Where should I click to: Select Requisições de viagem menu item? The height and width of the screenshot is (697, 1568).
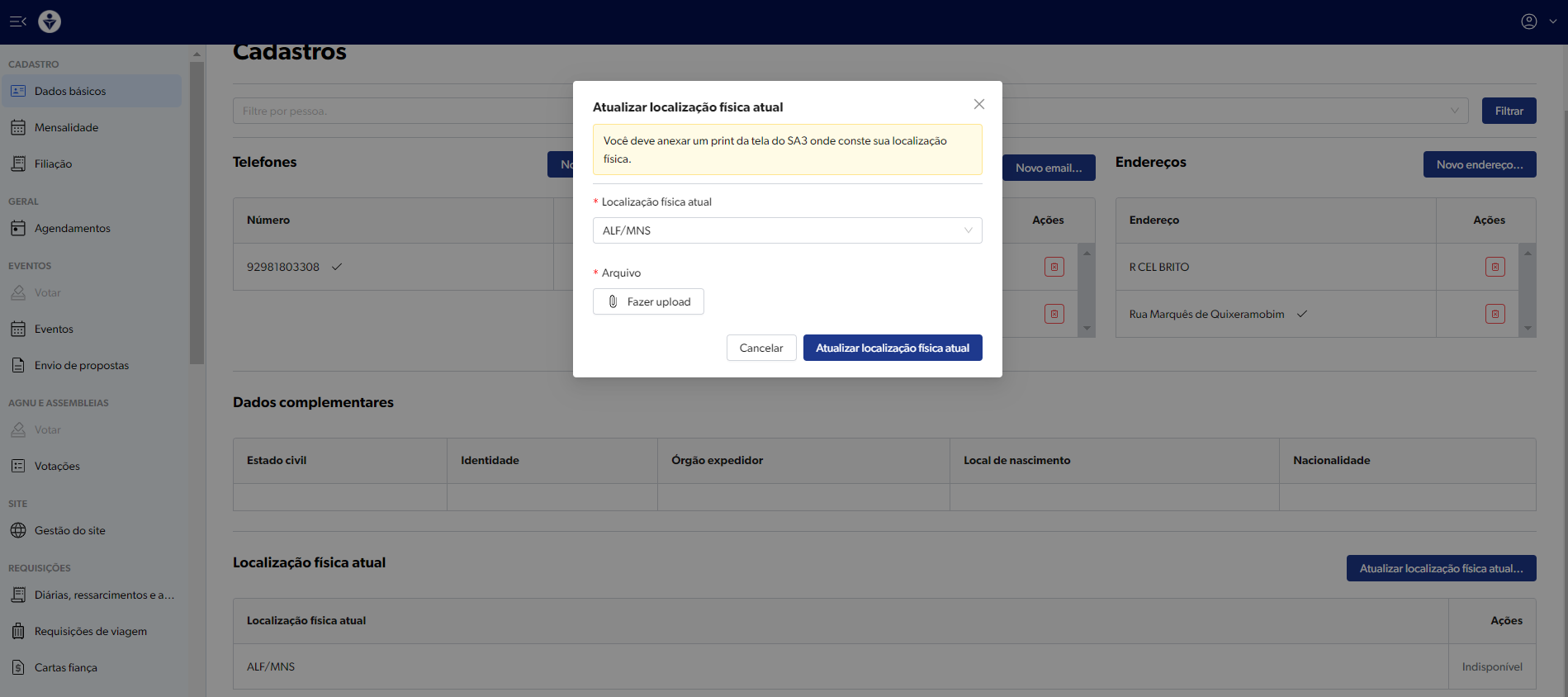pos(90,631)
